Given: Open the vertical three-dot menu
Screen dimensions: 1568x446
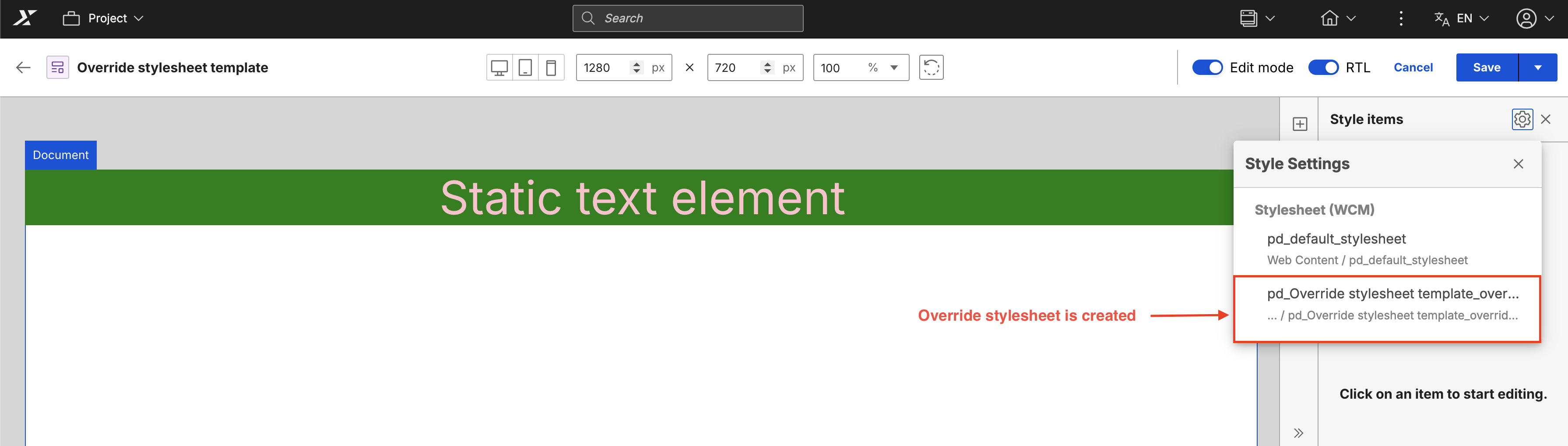Looking at the screenshot, I should (1401, 18).
